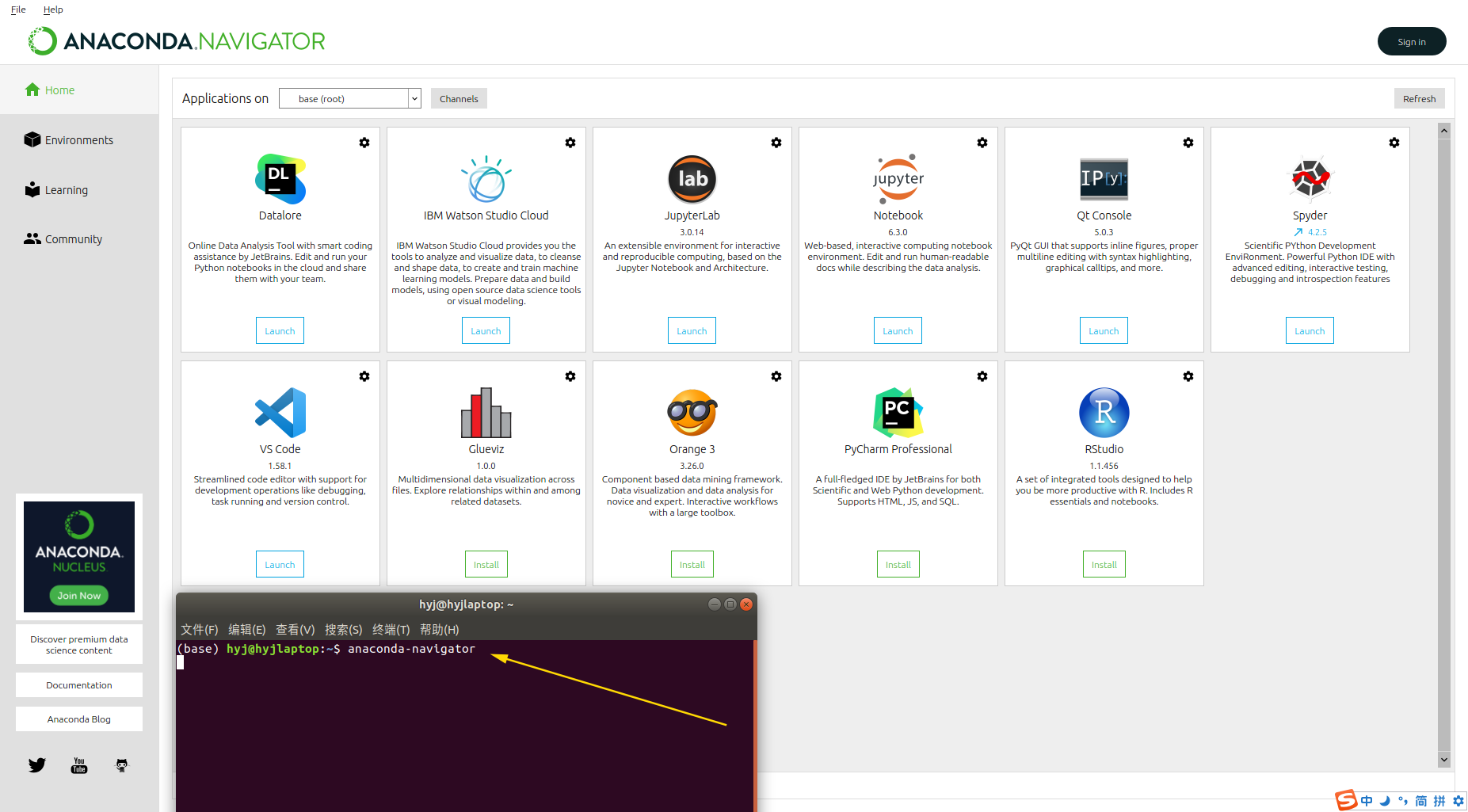Click the Jupyter Notebook icon
The width and height of the screenshot is (1468, 812).
(898, 179)
